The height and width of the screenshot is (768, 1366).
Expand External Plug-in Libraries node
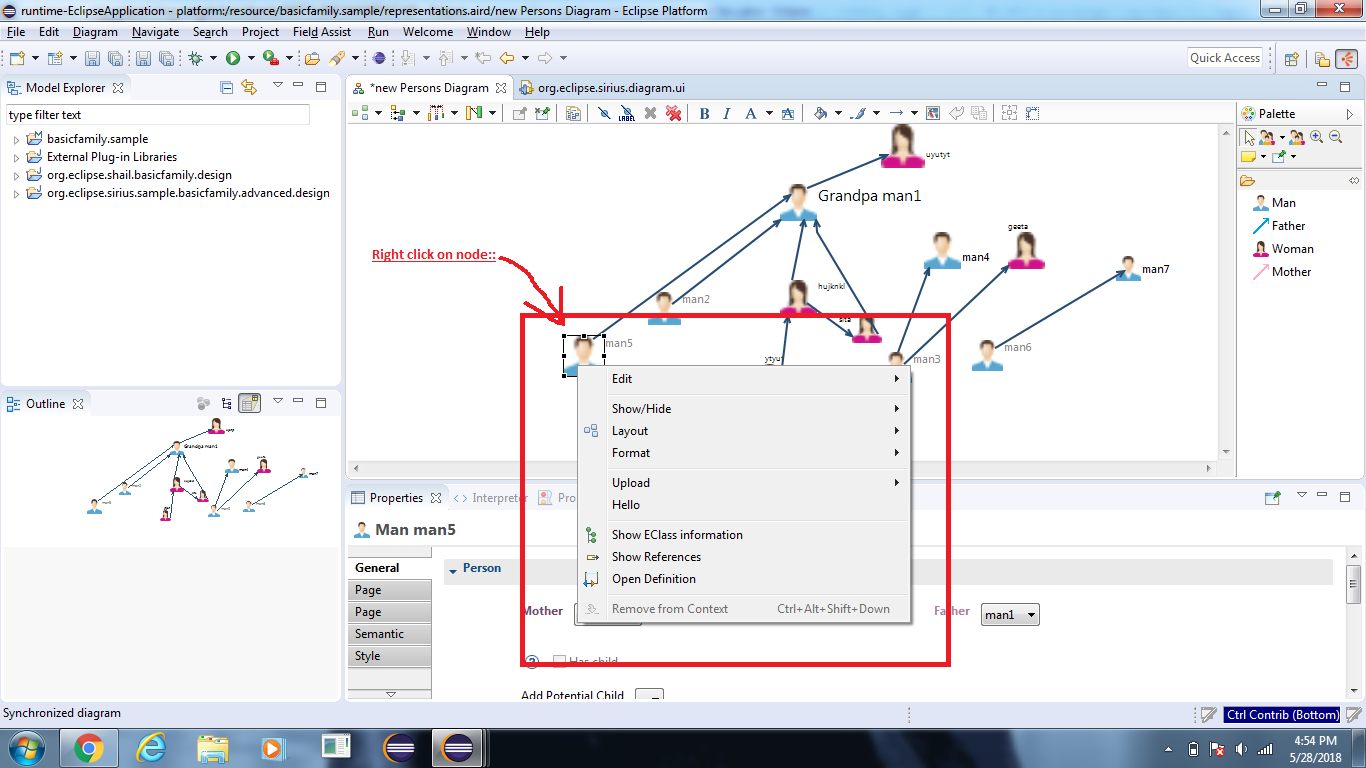[x=17, y=158]
